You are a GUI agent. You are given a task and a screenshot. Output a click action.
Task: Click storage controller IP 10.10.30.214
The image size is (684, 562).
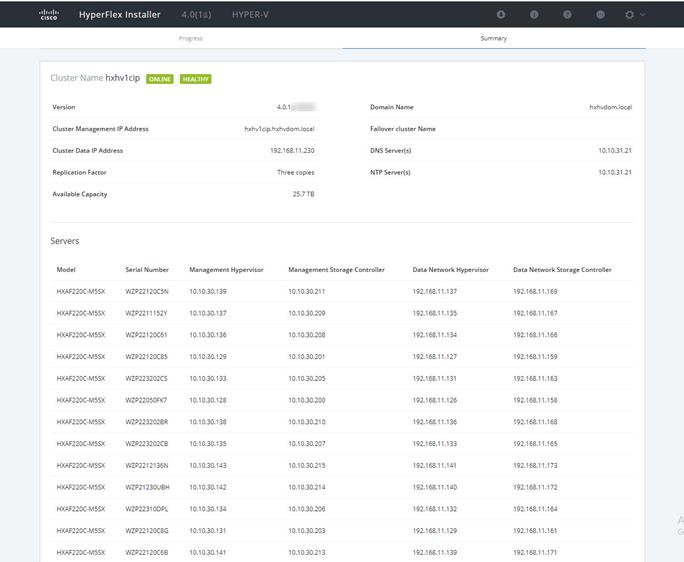pos(307,487)
